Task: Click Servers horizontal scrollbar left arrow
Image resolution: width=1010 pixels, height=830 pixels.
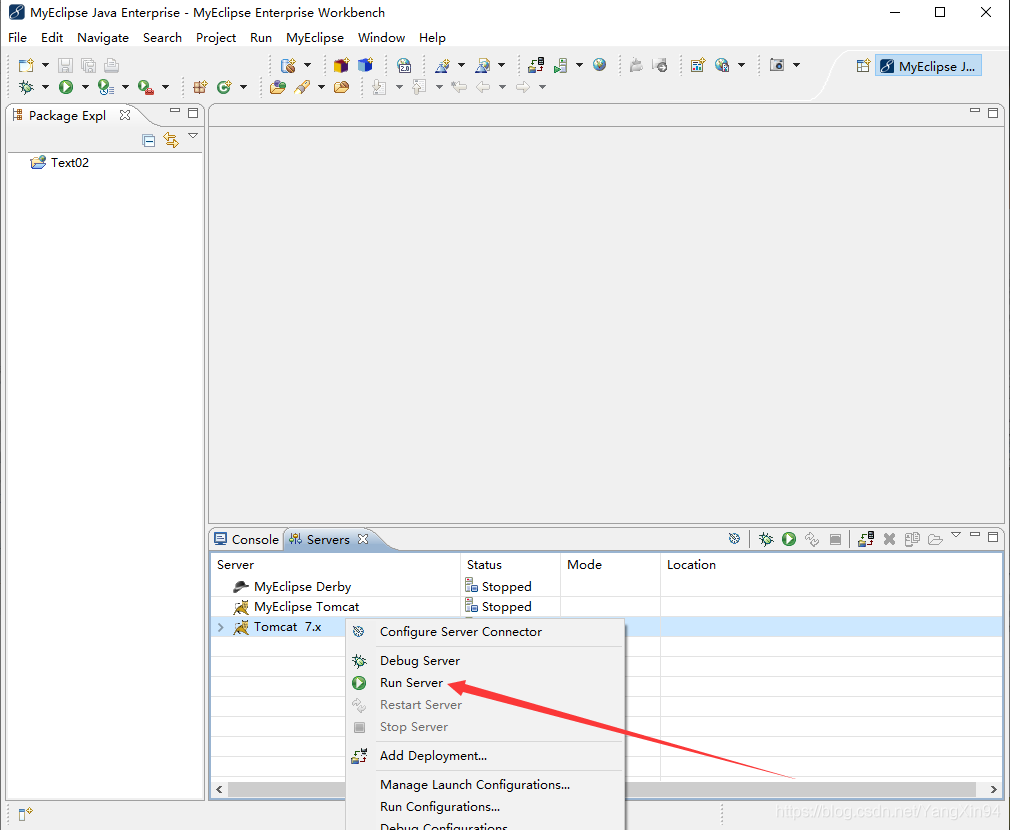Action: pos(220,789)
